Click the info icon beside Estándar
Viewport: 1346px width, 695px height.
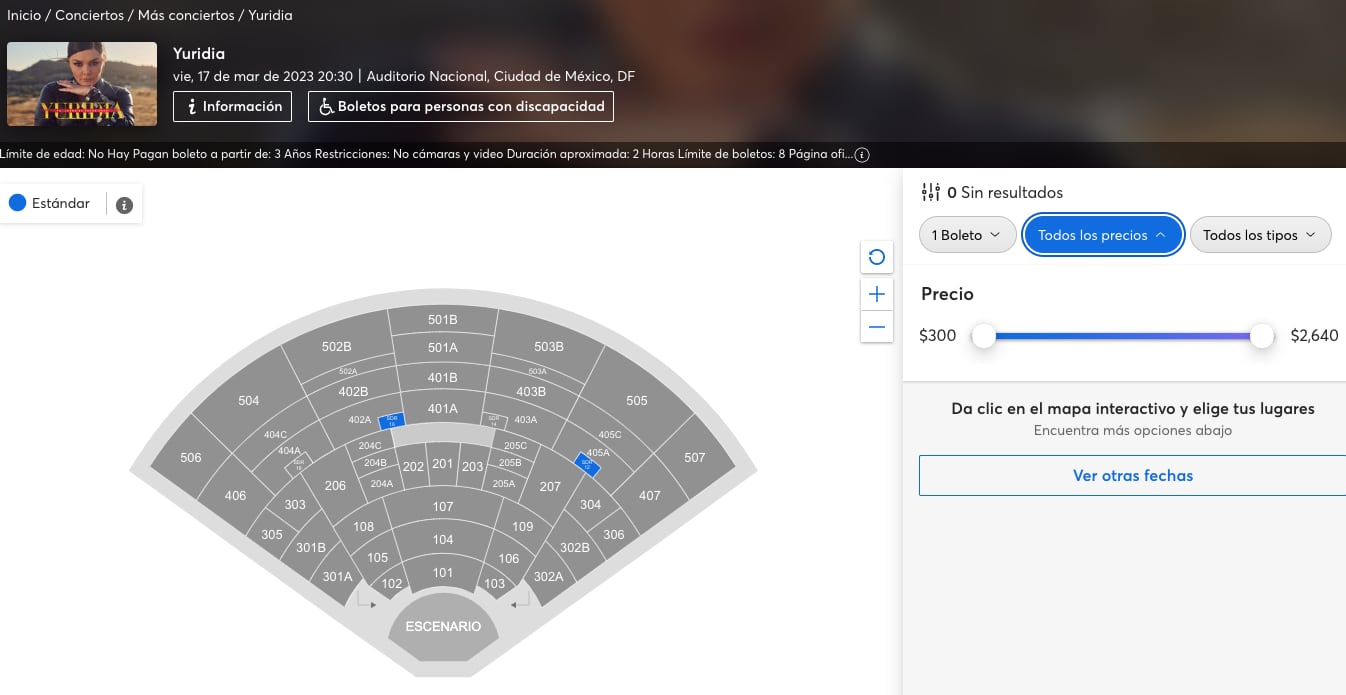(x=123, y=204)
